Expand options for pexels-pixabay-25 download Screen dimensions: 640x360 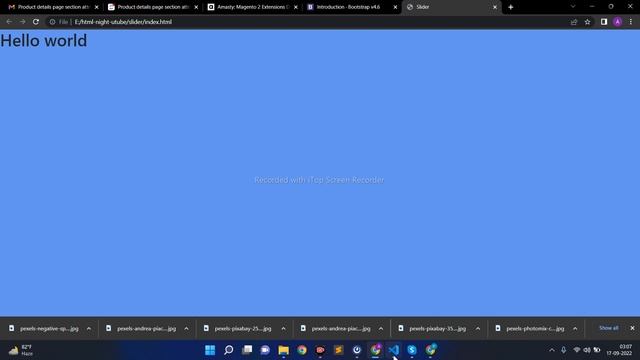coord(283,329)
